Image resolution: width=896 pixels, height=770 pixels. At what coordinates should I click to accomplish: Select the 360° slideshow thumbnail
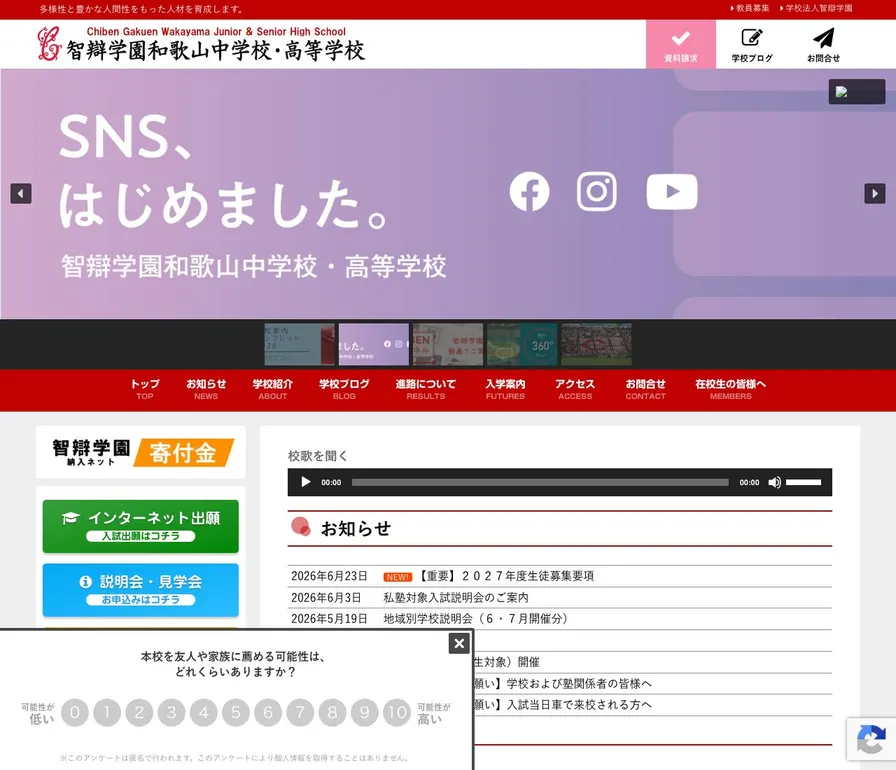coord(522,344)
